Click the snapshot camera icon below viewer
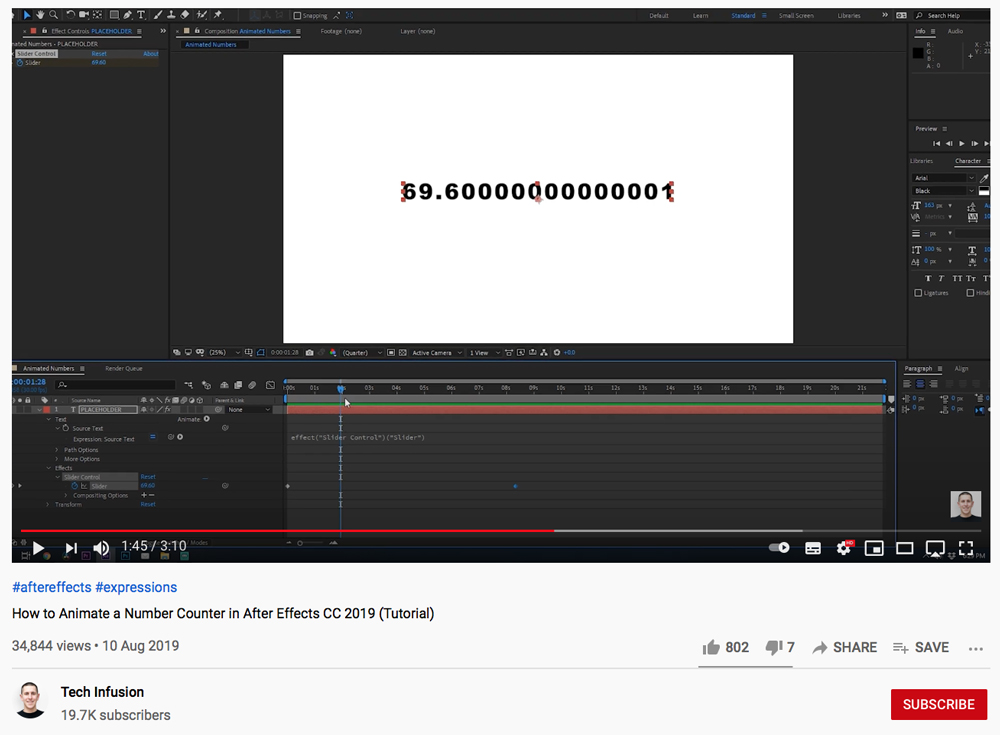The width and height of the screenshot is (1000, 735). (309, 352)
